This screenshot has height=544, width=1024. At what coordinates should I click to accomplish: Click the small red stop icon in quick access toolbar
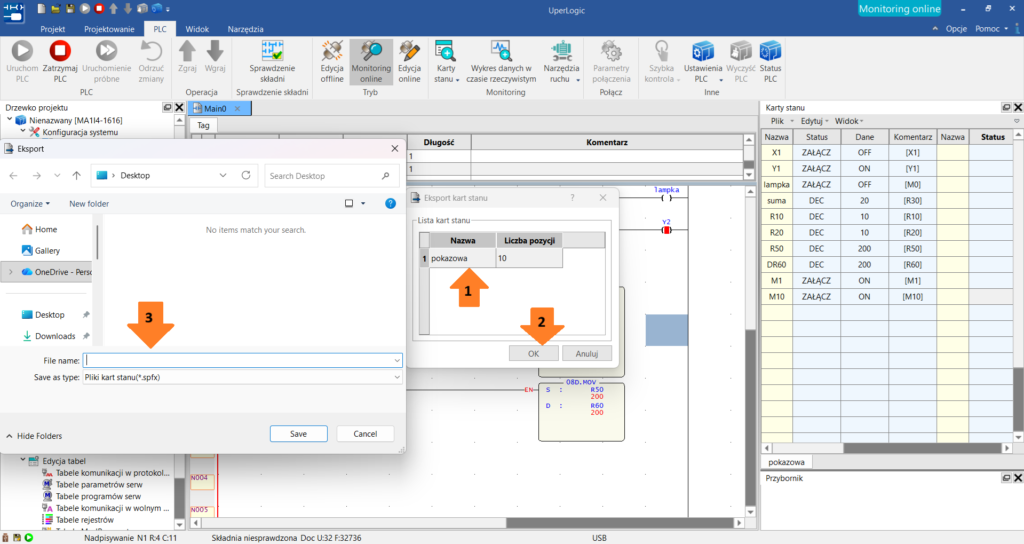[99, 8]
